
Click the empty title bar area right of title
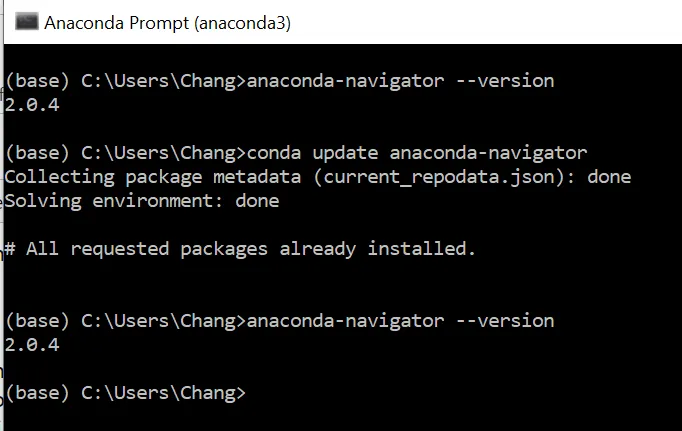tap(480, 22)
